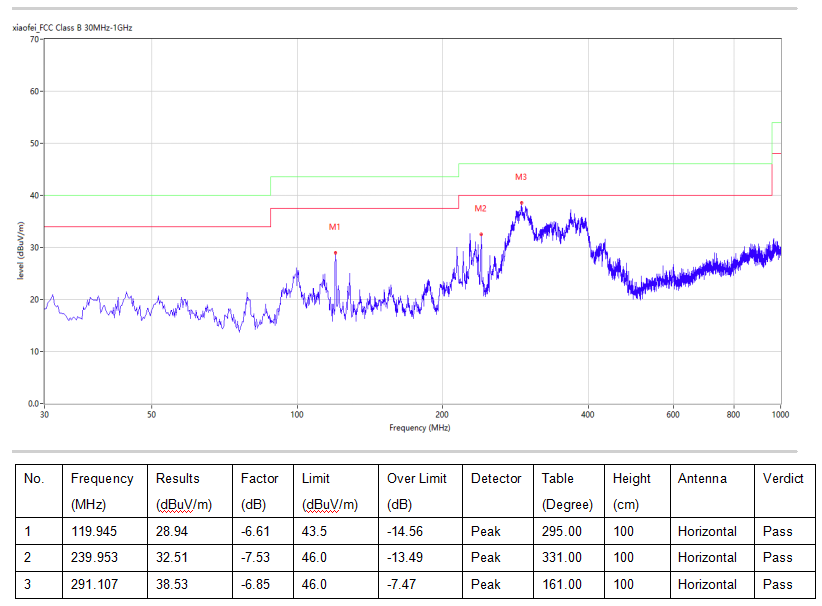Screen dimensions: 822x606
Task: Select the M2 marker label
Action: coord(480,208)
